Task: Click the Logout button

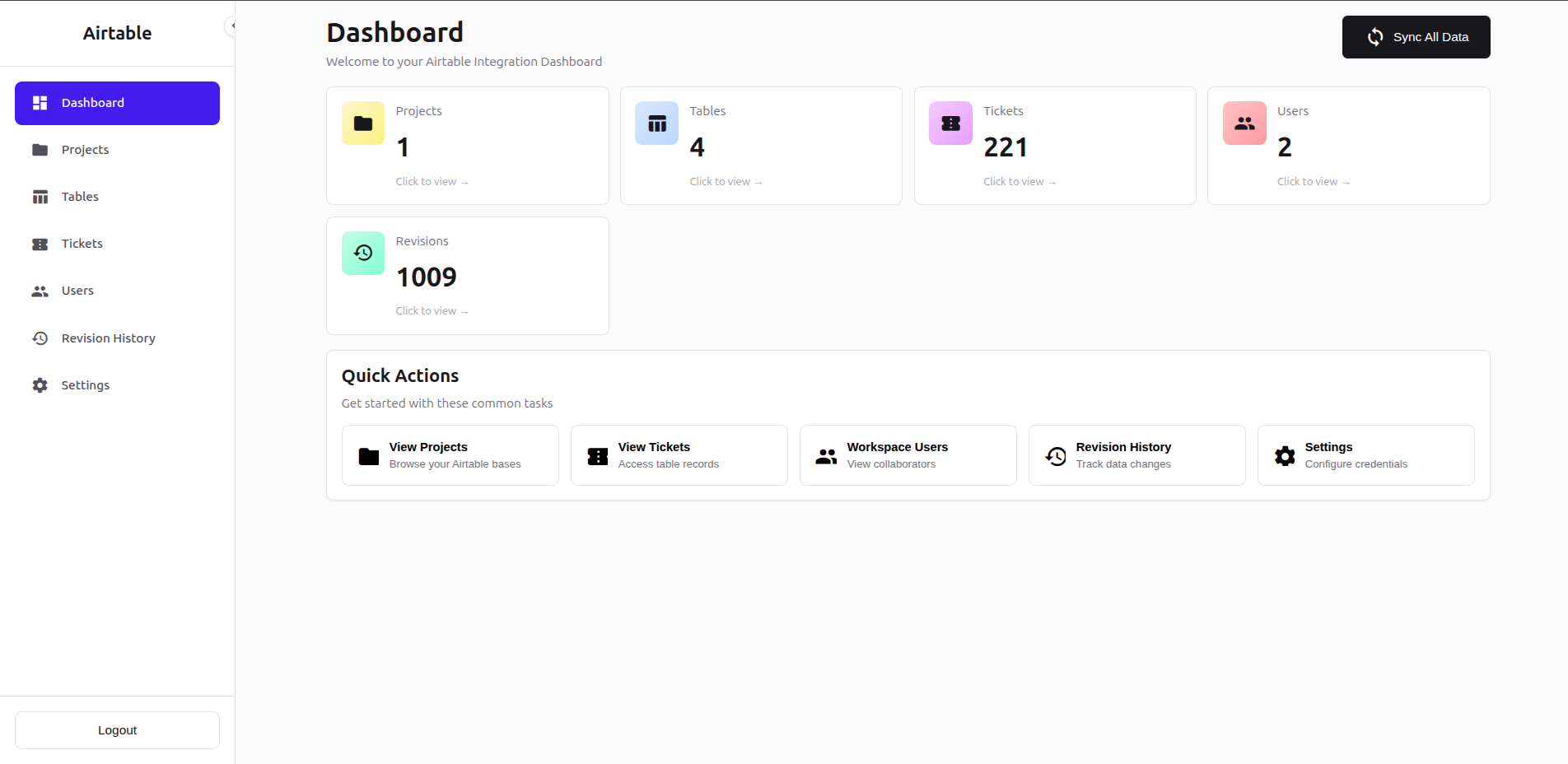Action: click(x=116, y=729)
